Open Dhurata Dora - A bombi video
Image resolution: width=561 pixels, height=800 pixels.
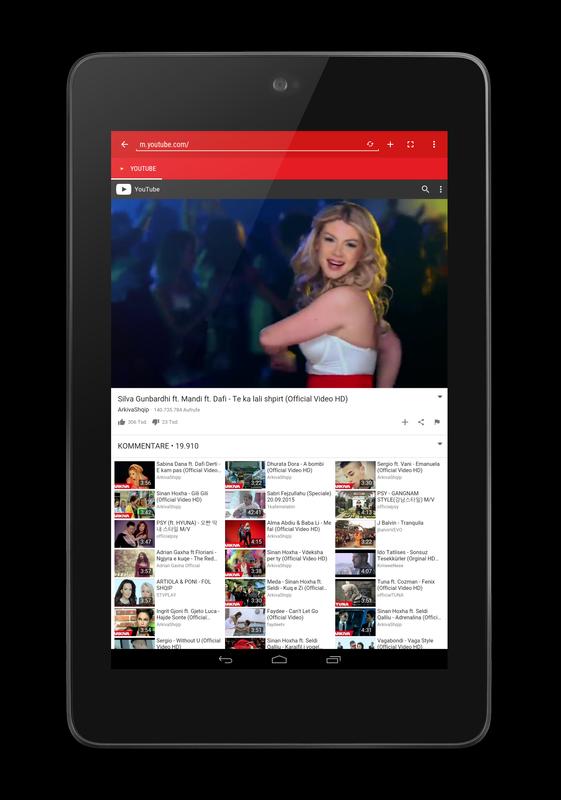295,467
